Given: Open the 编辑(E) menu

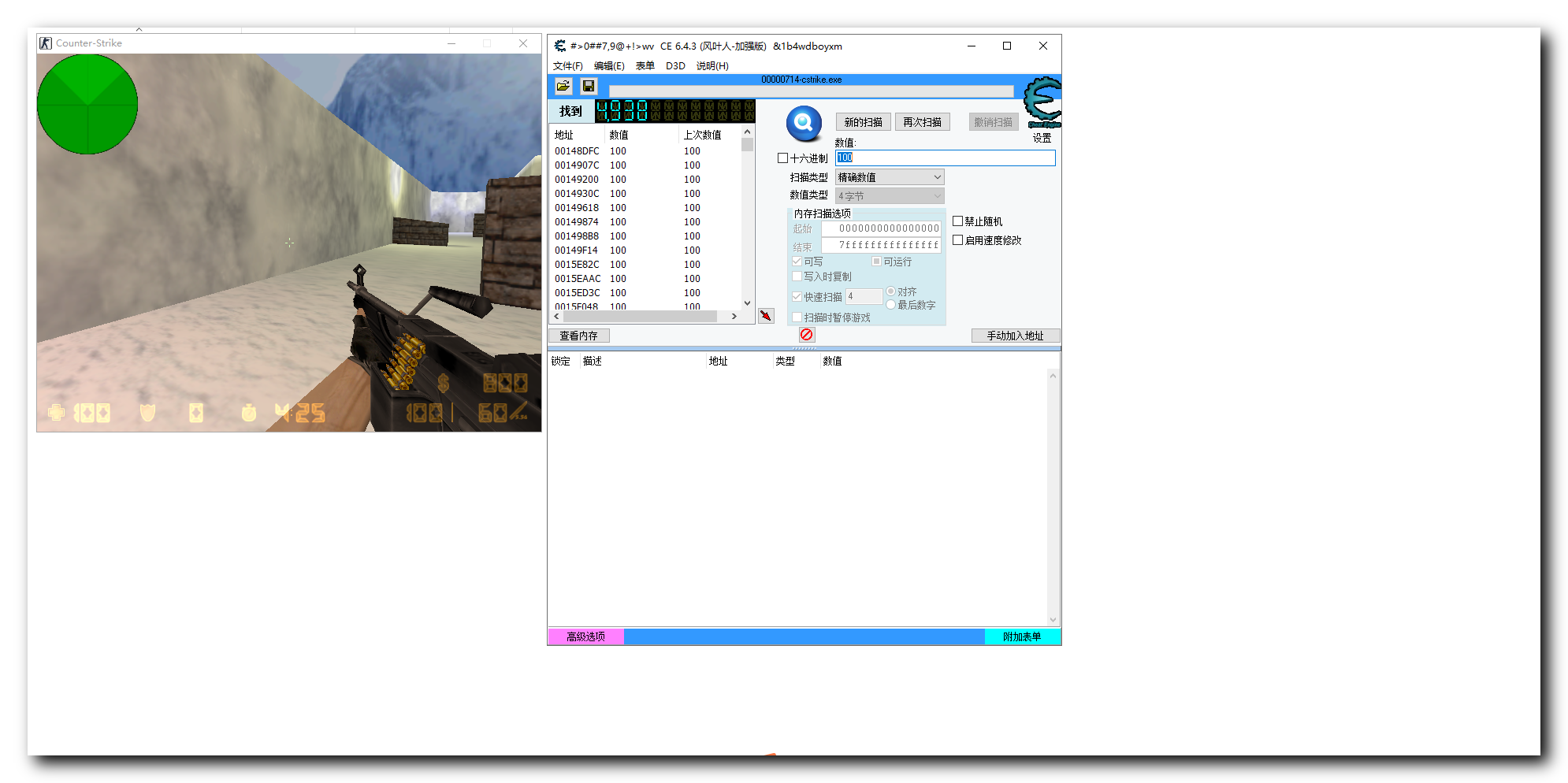Looking at the screenshot, I should coord(609,66).
